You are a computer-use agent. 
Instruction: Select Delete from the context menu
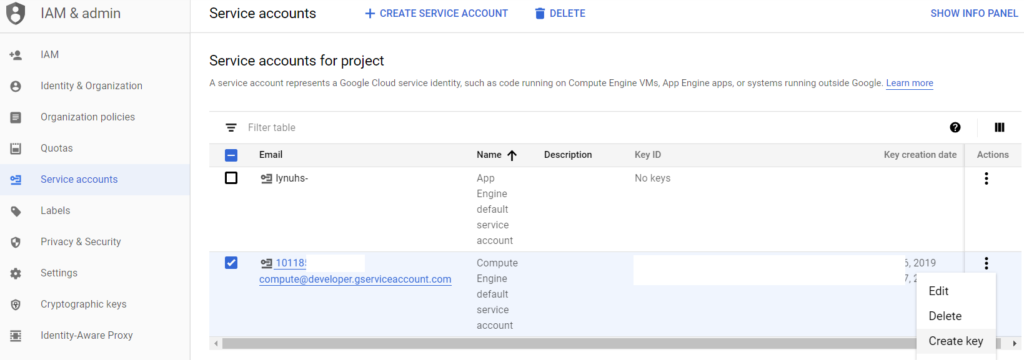tap(955, 316)
